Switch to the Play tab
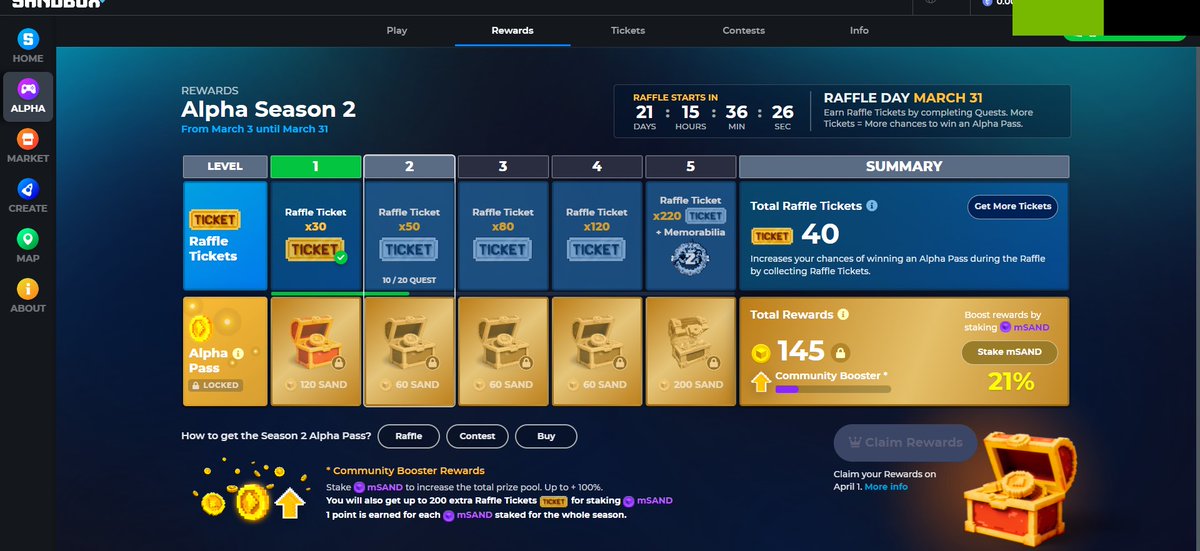This screenshot has width=1200, height=551. (x=397, y=30)
